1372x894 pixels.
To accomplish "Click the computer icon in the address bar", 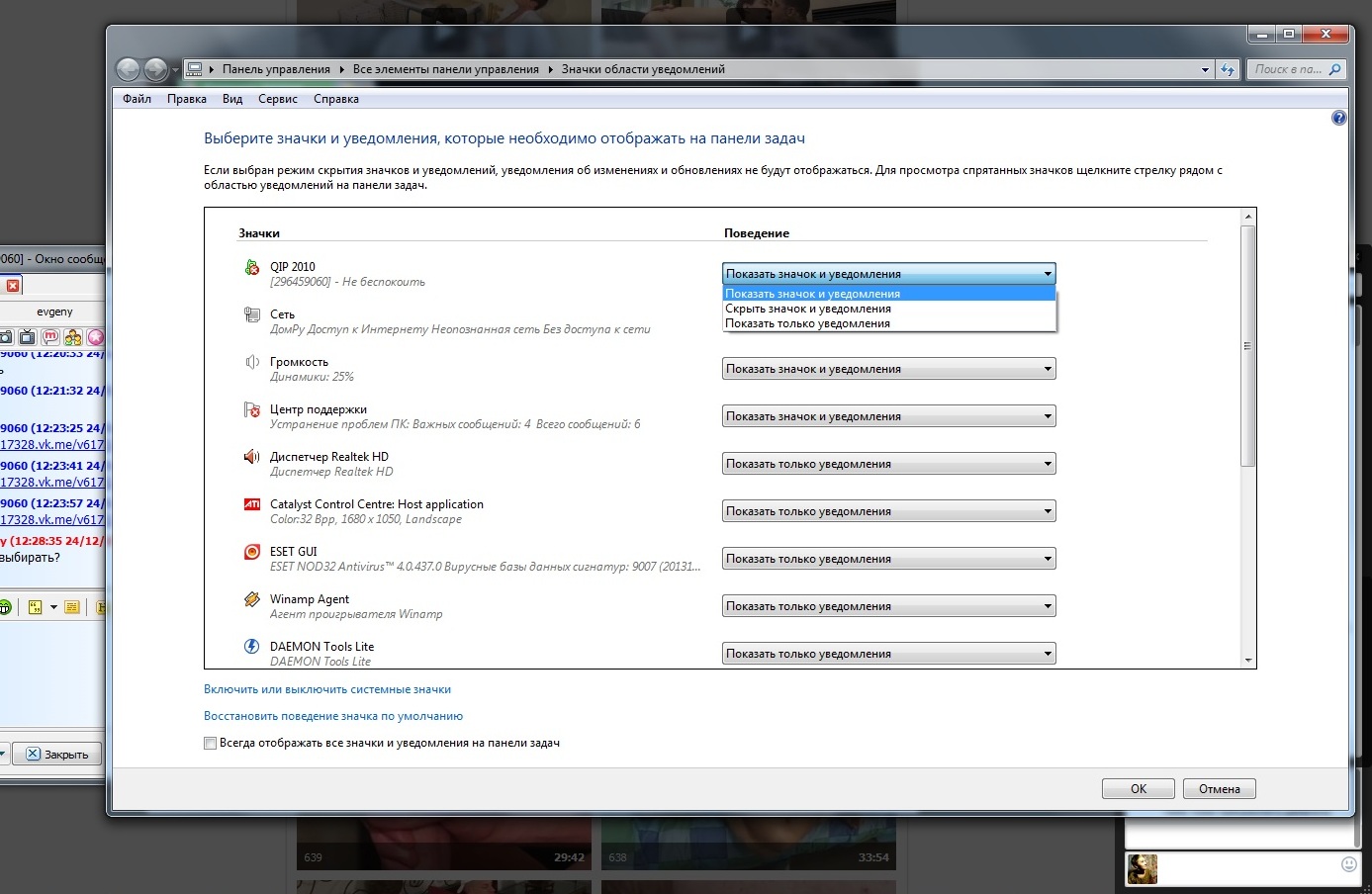I will coord(195,69).
